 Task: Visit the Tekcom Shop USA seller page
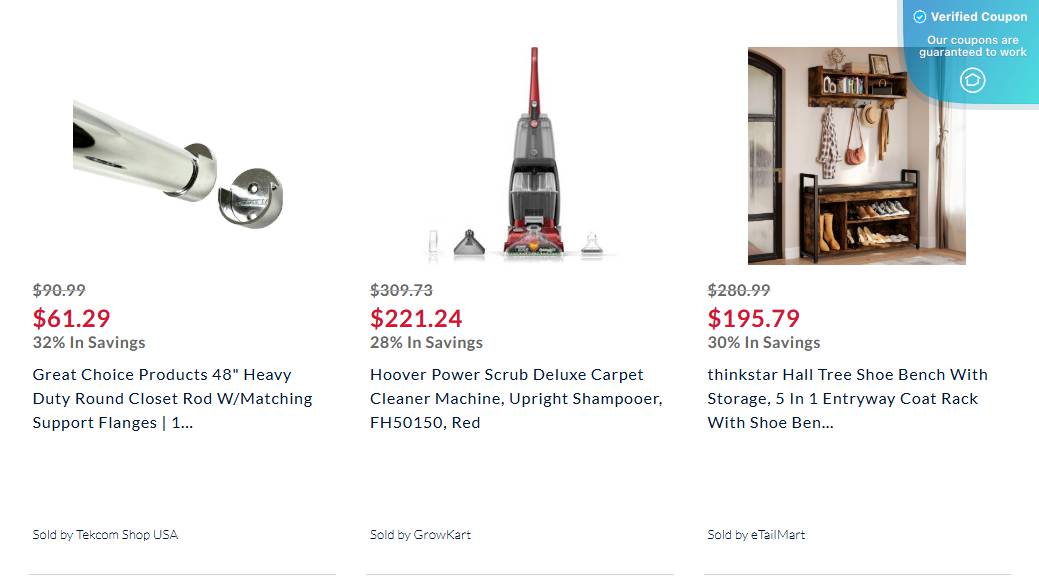(126, 534)
